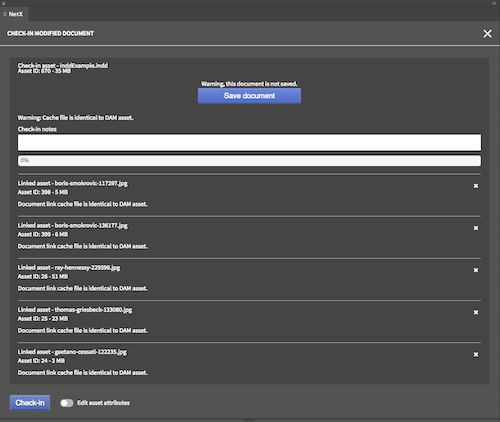Open the NetX panel tab
The width and height of the screenshot is (500, 422).
click(14, 14)
